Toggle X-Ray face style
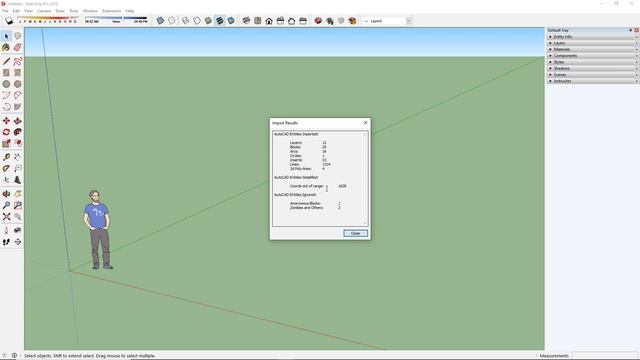Image resolution: width=640 pixels, height=360 pixels. tap(160, 21)
